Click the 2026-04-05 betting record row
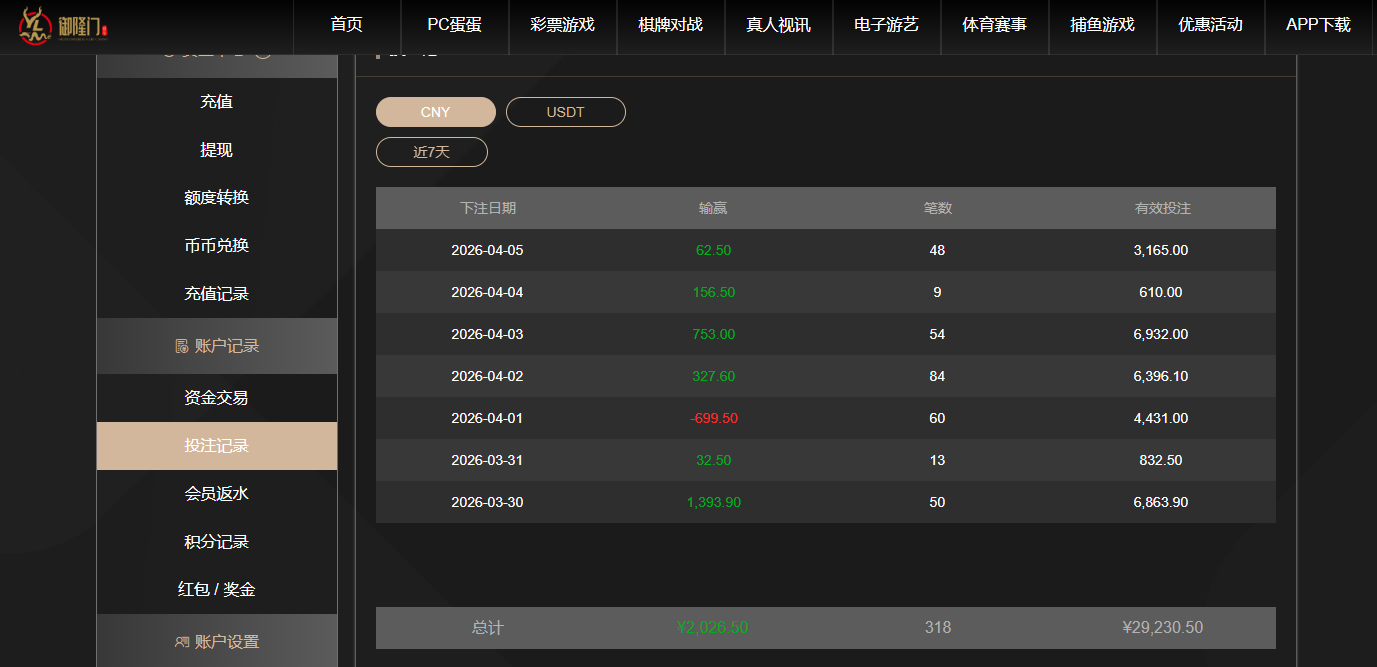The image size is (1377, 667). (x=825, y=250)
